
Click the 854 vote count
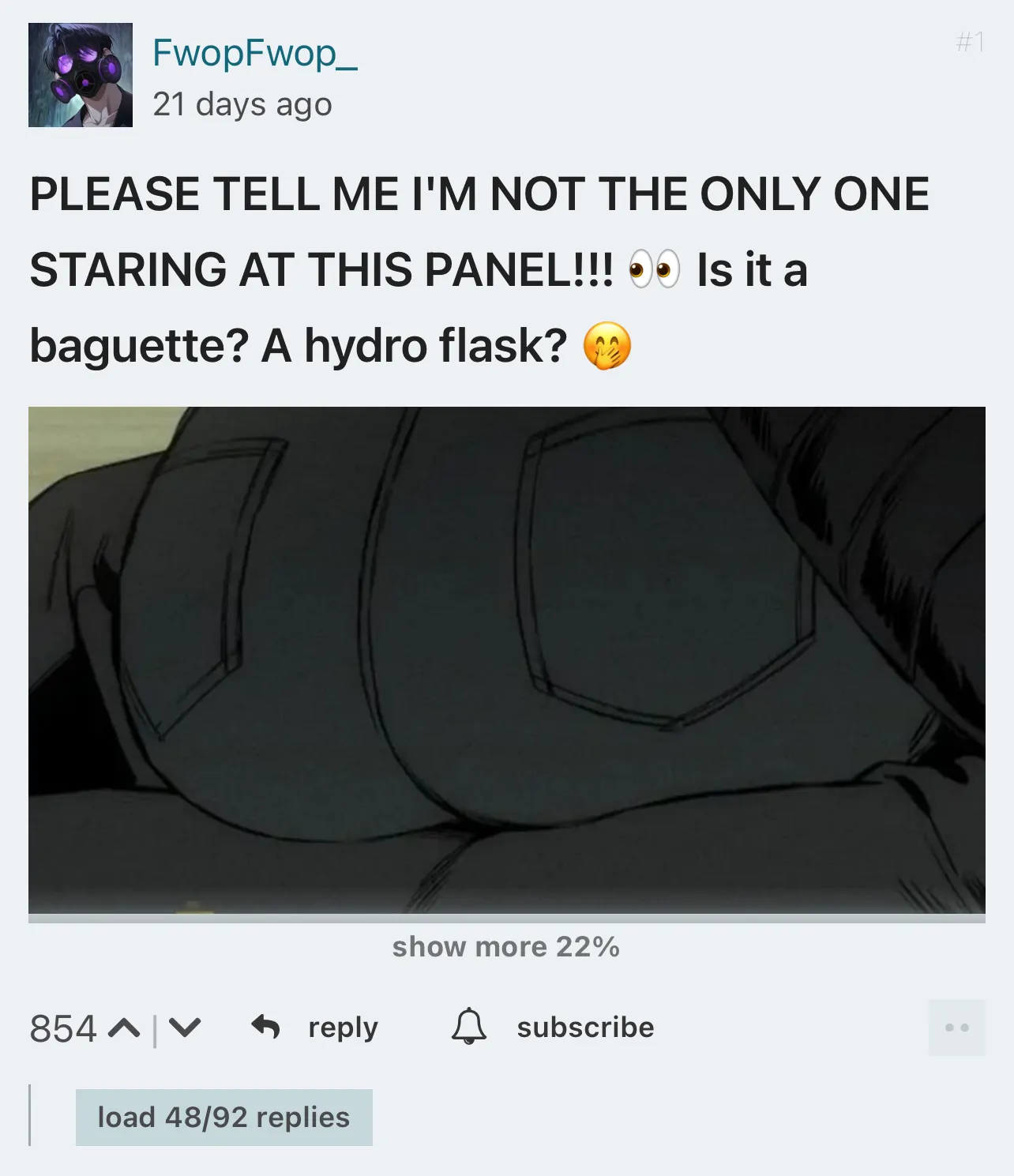pos(63,1028)
